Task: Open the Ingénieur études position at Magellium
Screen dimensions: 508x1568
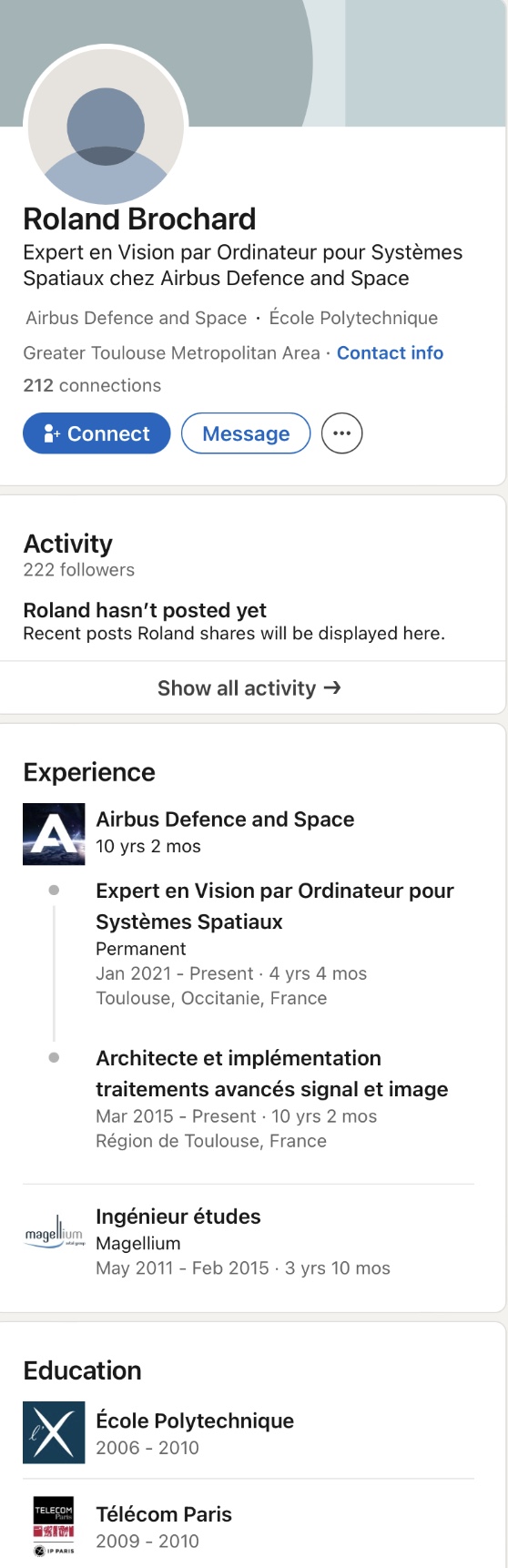Action: 178,1217
